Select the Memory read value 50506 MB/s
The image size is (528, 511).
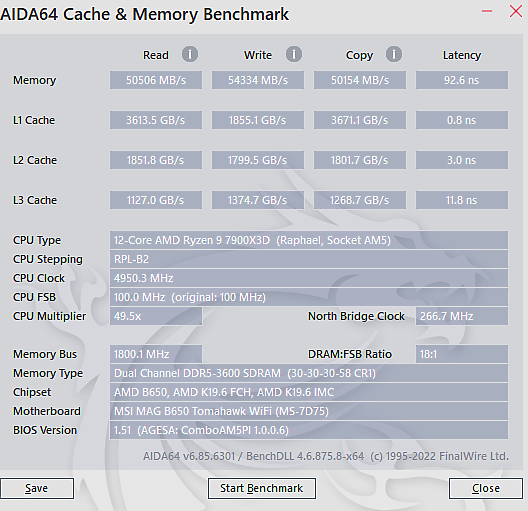coord(156,80)
